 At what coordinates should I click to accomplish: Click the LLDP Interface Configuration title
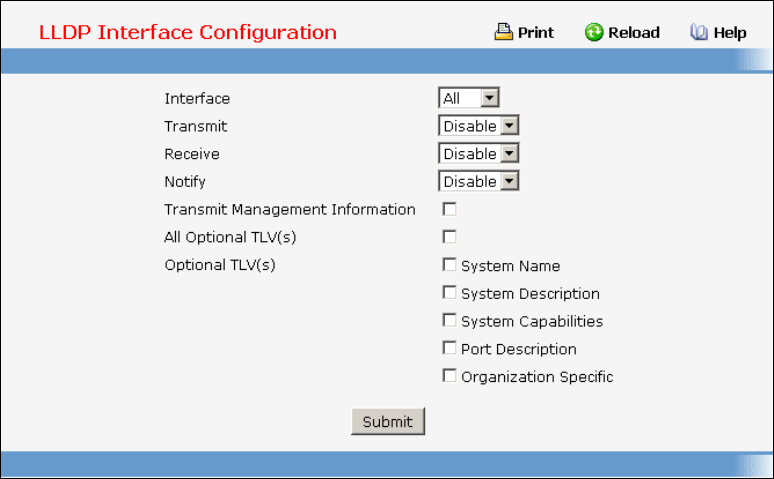[x=188, y=32]
